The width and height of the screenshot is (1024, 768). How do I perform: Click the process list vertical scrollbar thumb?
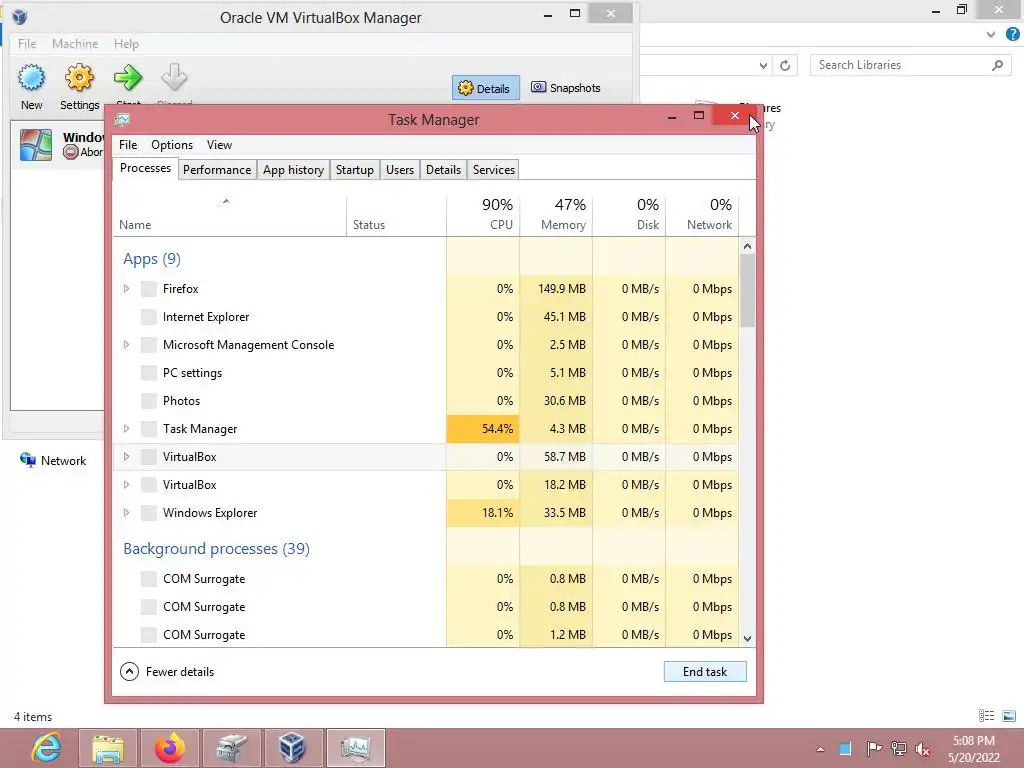coord(747,290)
